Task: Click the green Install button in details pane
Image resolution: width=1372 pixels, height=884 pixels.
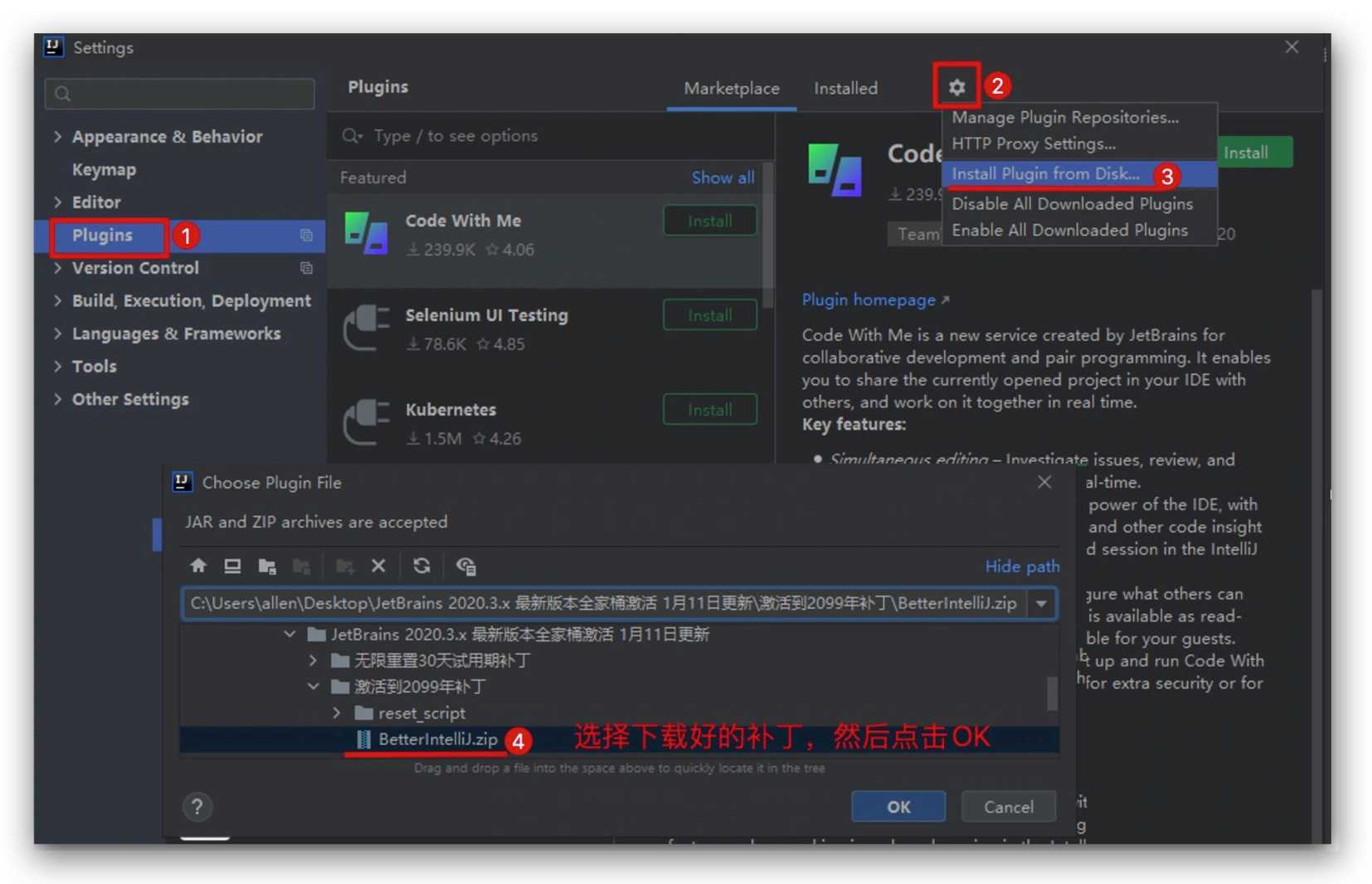Action: (1254, 153)
